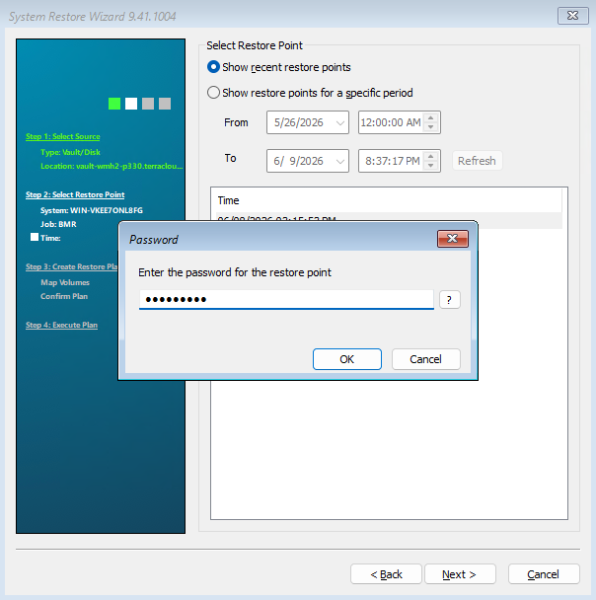This screenshot has width=596, height=600.
Task: Confirm password with the OK button
Action: [347, 359]
